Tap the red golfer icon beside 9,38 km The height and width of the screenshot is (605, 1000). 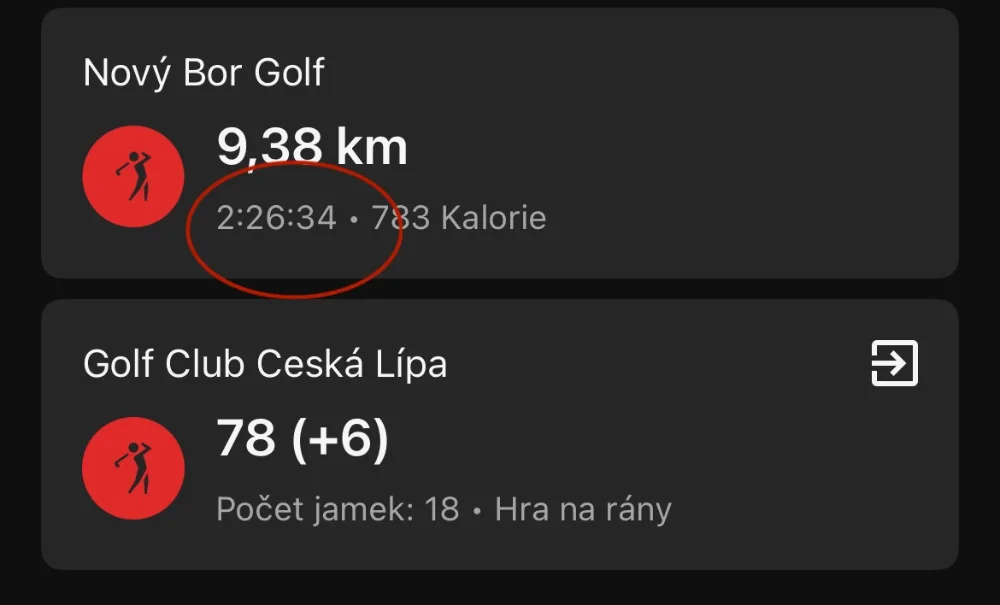(133, 177)
